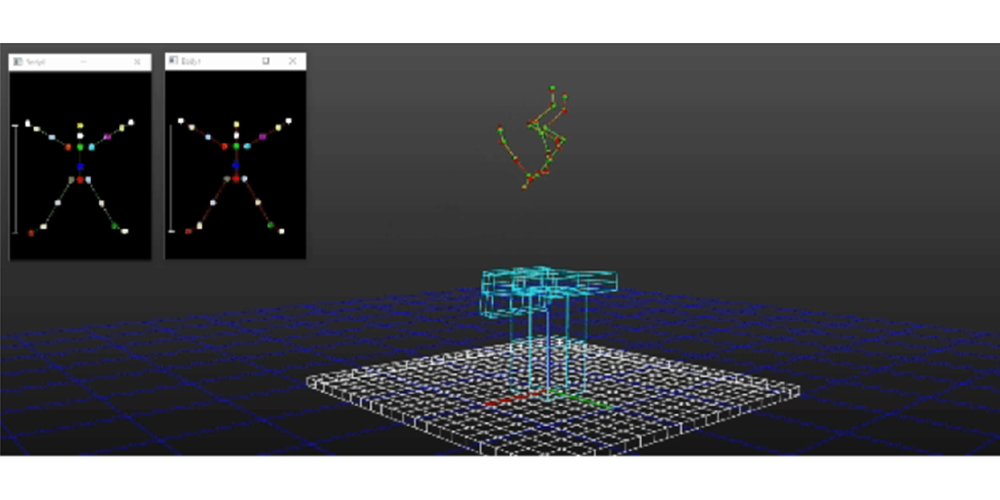Pick the yellow head marker in green-limbed skeleton window
Viewport: 1000px width, 500px height.
[80, 126]
